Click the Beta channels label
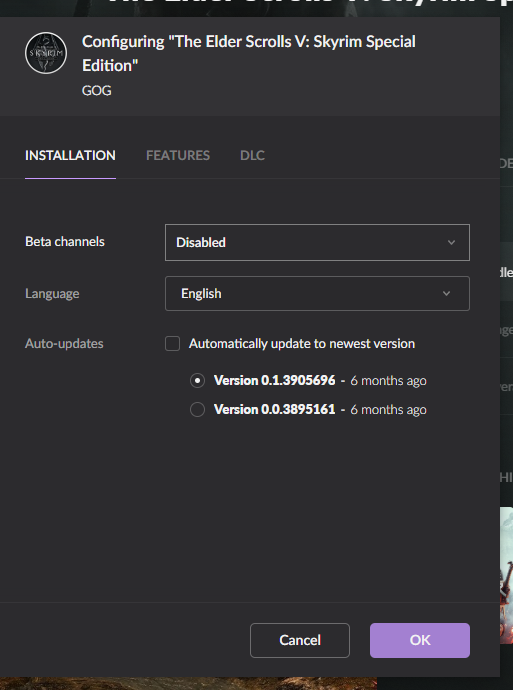 coord(65,242)
